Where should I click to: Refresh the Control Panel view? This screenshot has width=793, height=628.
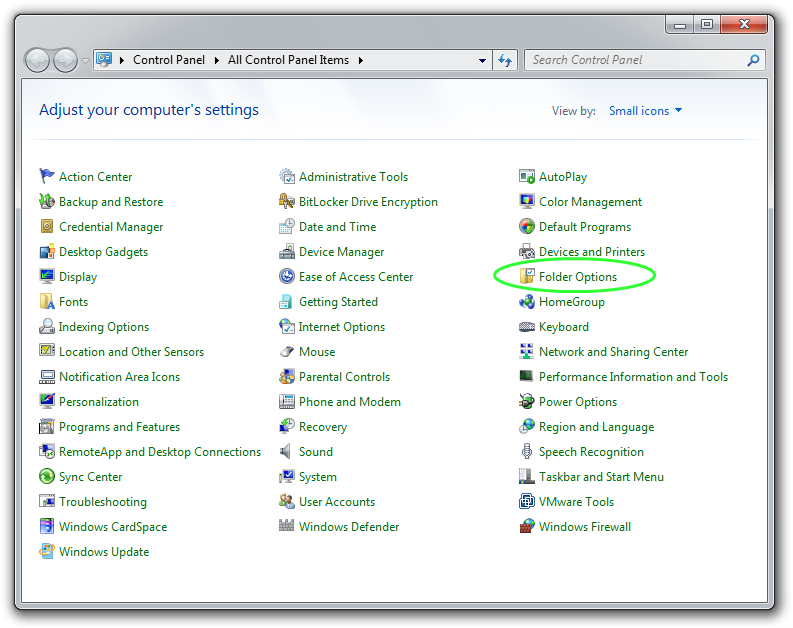click(x=505, y=60)
